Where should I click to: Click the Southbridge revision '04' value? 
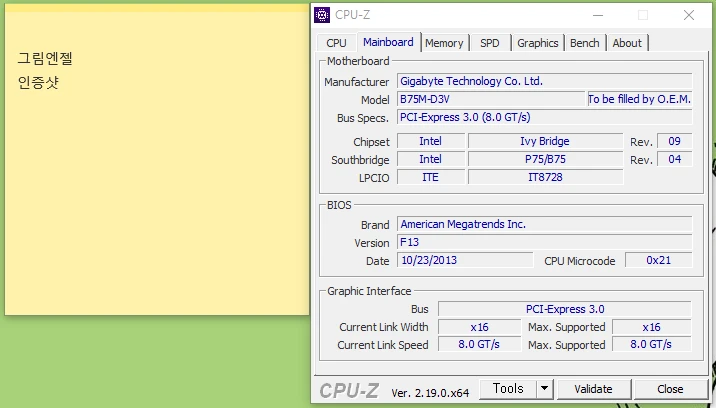tap(674, 159)
